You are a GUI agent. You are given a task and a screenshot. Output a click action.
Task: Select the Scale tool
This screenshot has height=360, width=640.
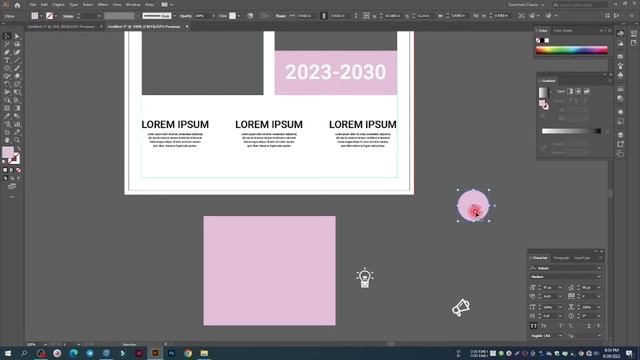click(17, 84)
